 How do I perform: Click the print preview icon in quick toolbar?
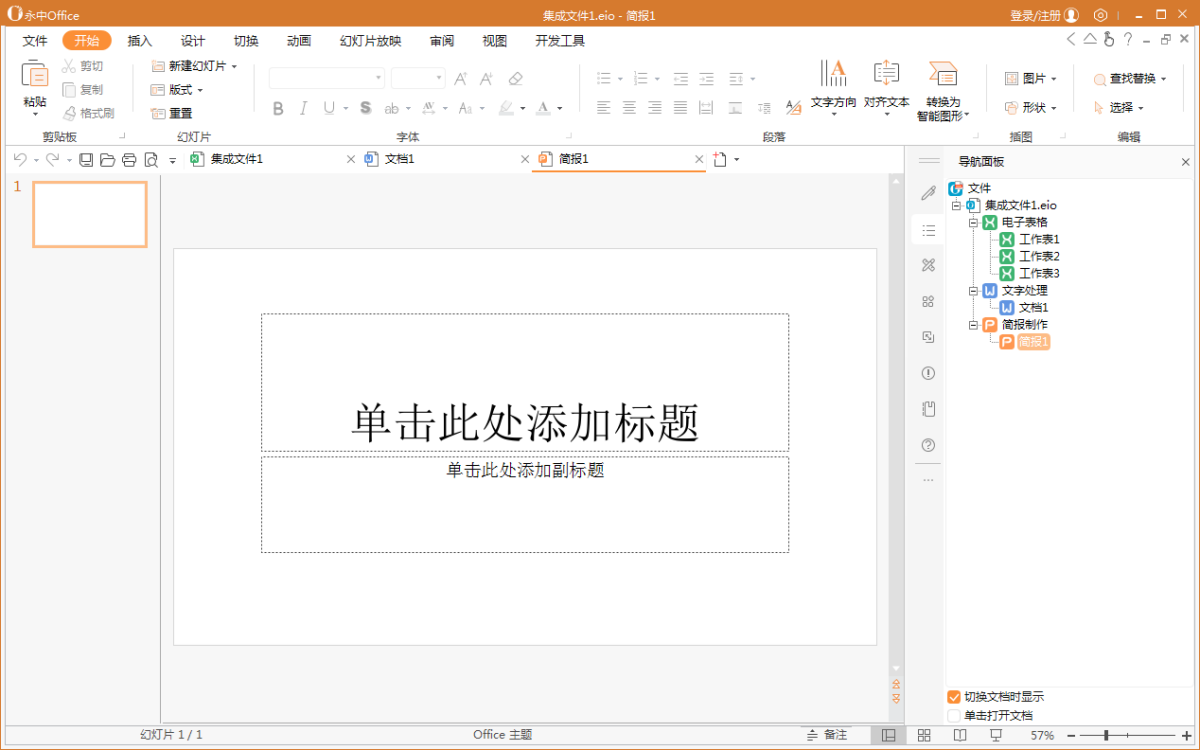151,160
